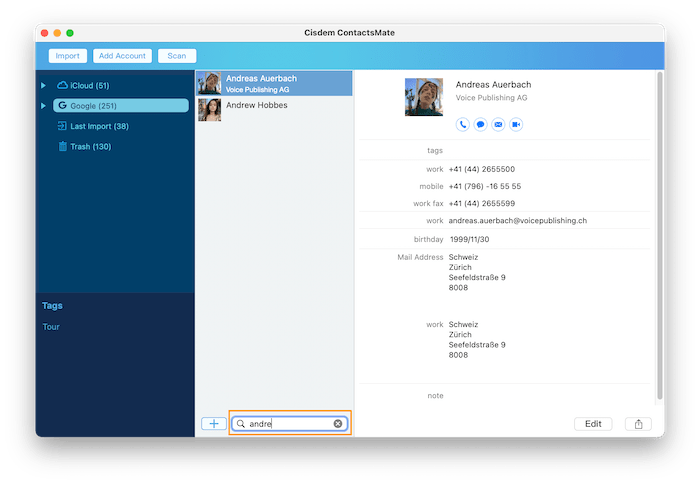The image size is (700, 484).
Task: Click the Edit button
Action: tap(593, 424)
